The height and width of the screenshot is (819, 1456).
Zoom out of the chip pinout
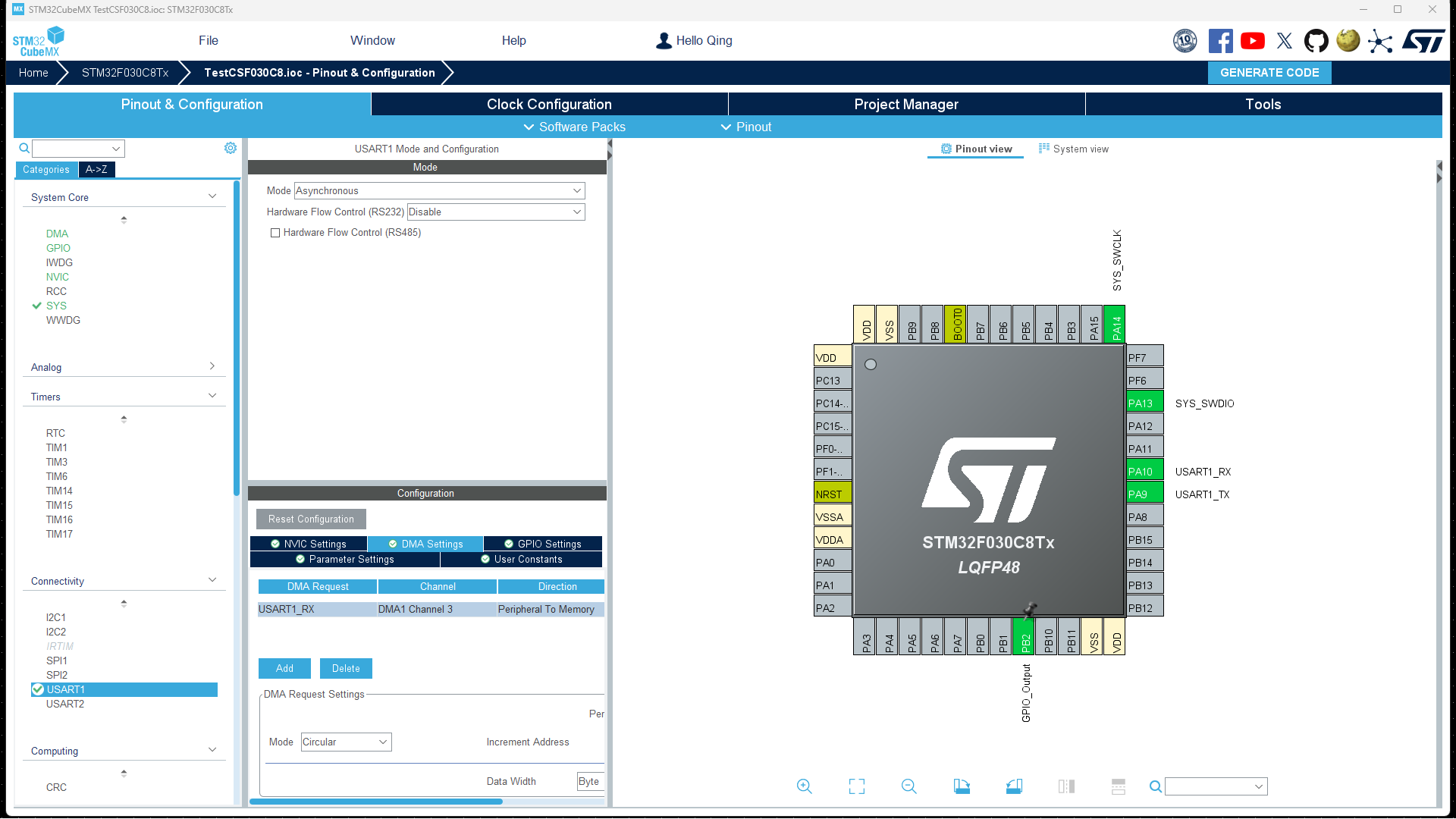908,786
